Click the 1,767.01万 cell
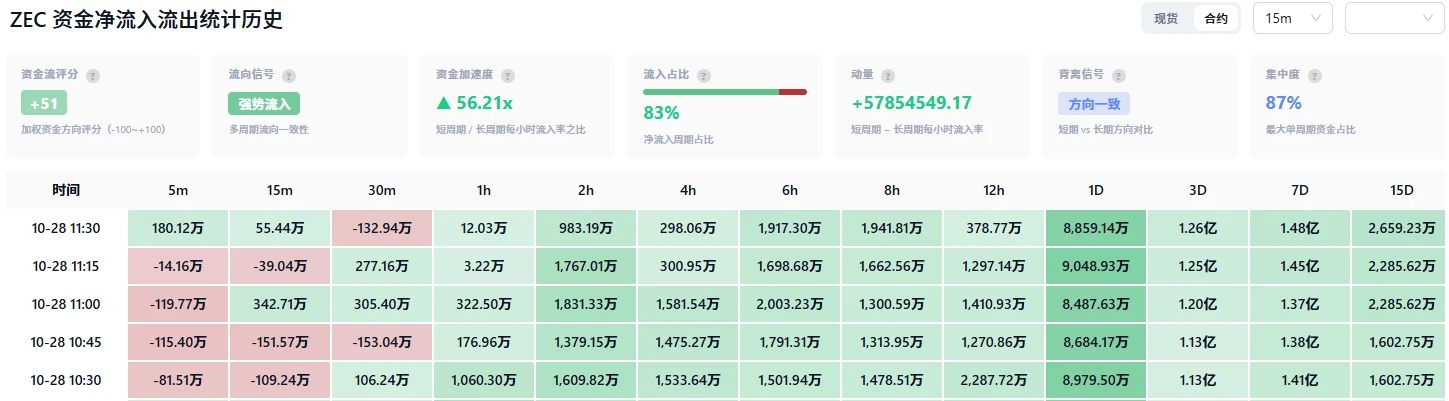This screenshot has height=401, width=1449. click(586, 266)
